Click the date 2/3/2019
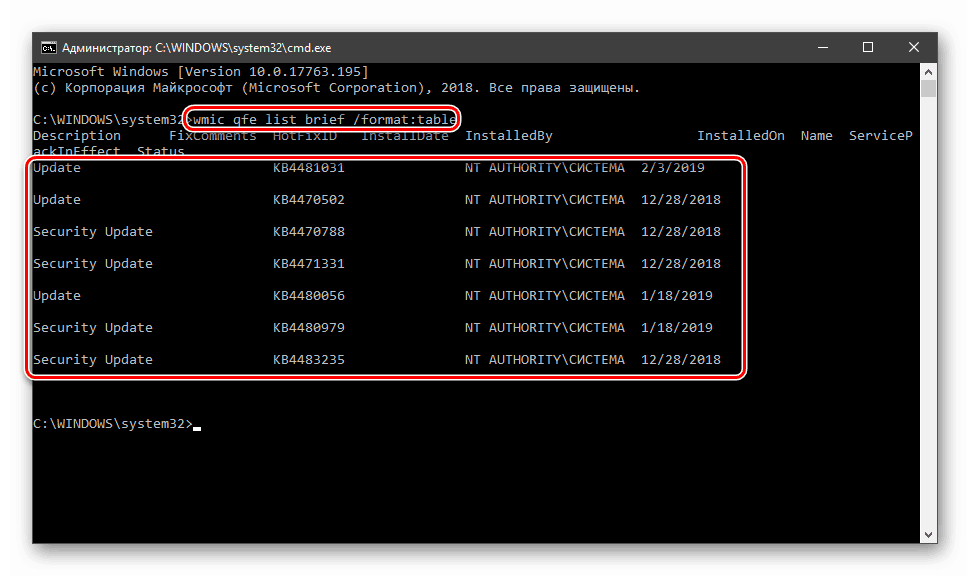 pyautogui.click(x=672, y=168)
